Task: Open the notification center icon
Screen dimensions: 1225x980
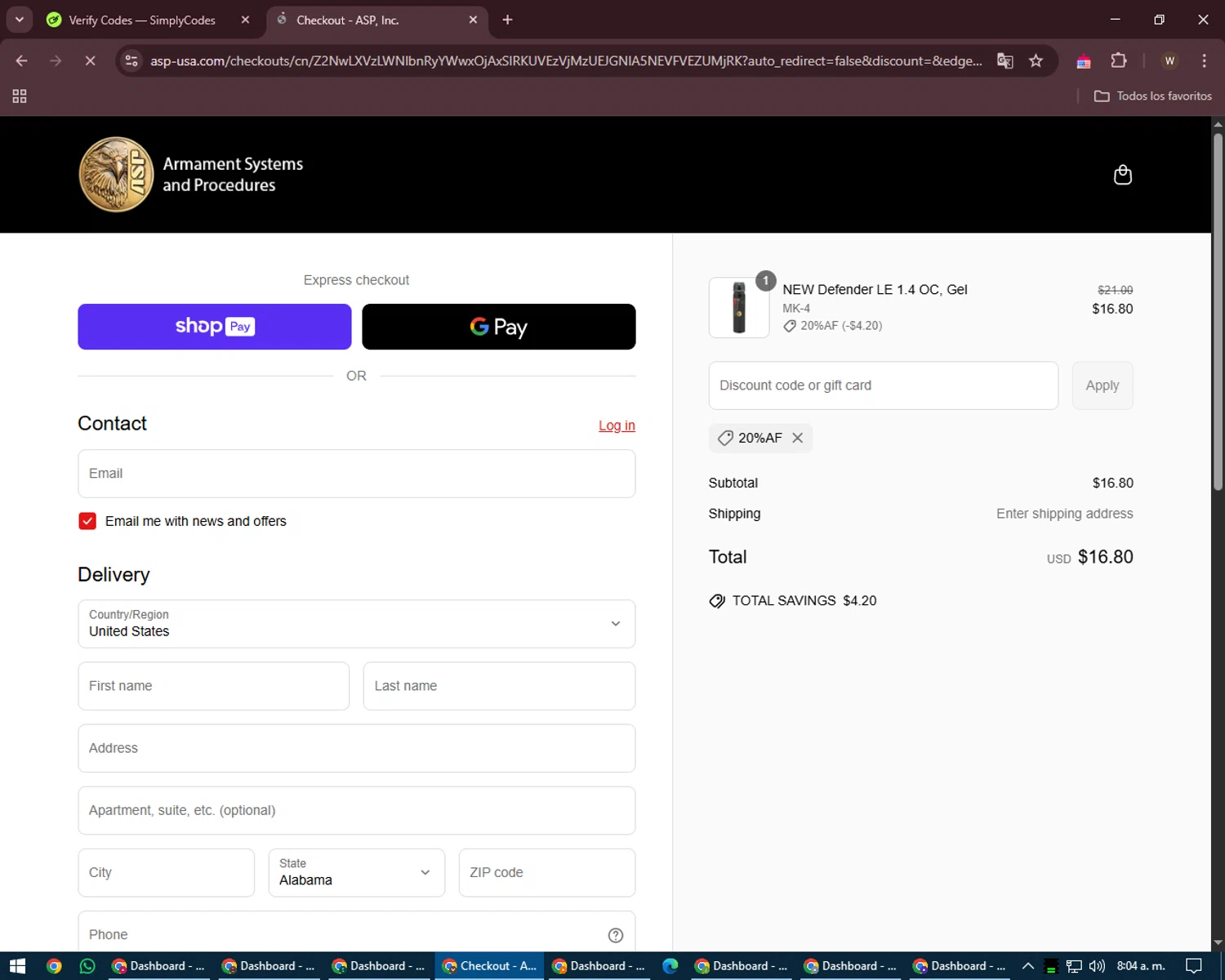Action: pos(1194,966)
